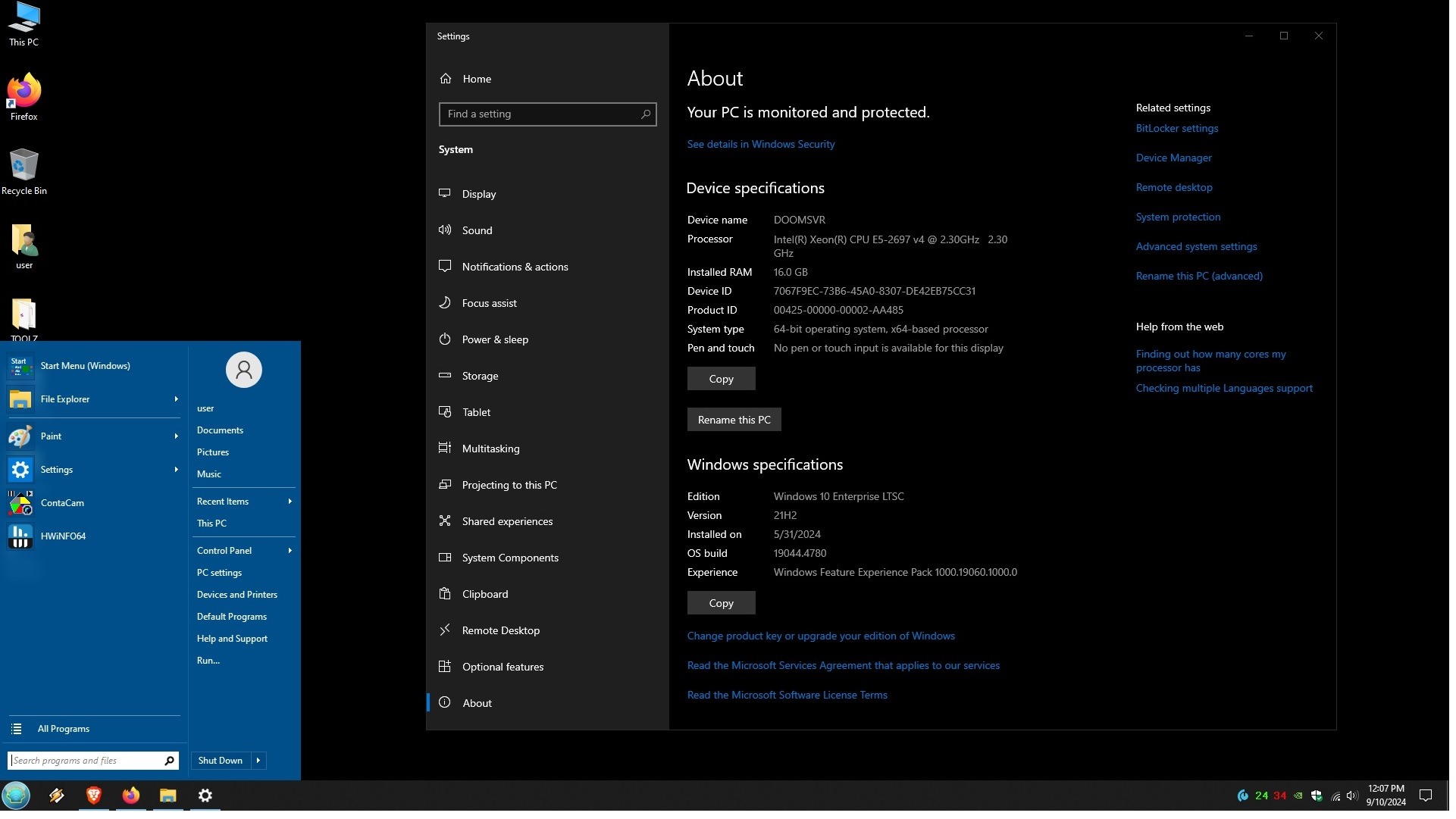Open Display settings icon in sidebar
The image size is (1456, 819).
click(445, 193)
